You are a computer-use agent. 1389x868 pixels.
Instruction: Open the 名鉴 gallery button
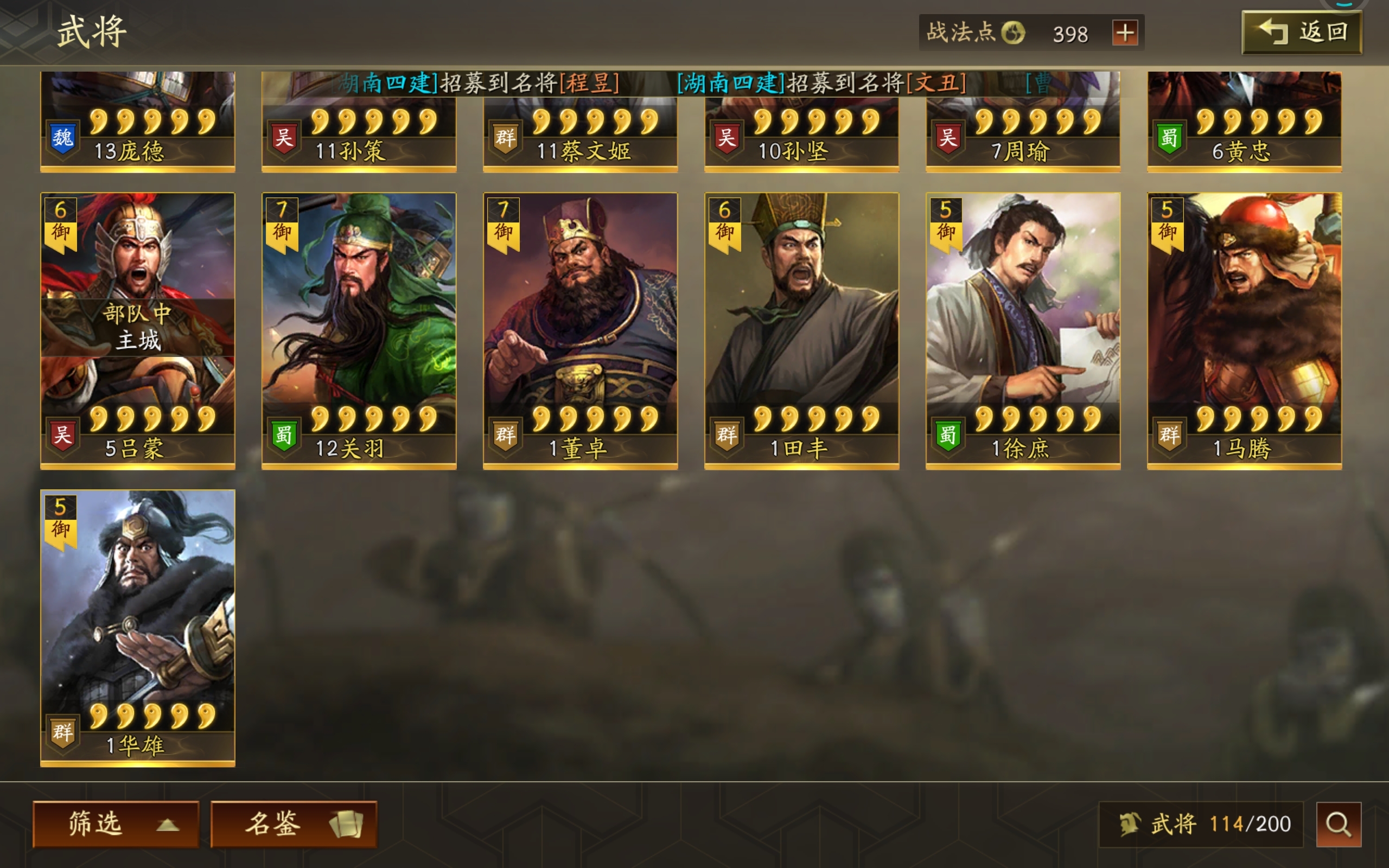294,824
